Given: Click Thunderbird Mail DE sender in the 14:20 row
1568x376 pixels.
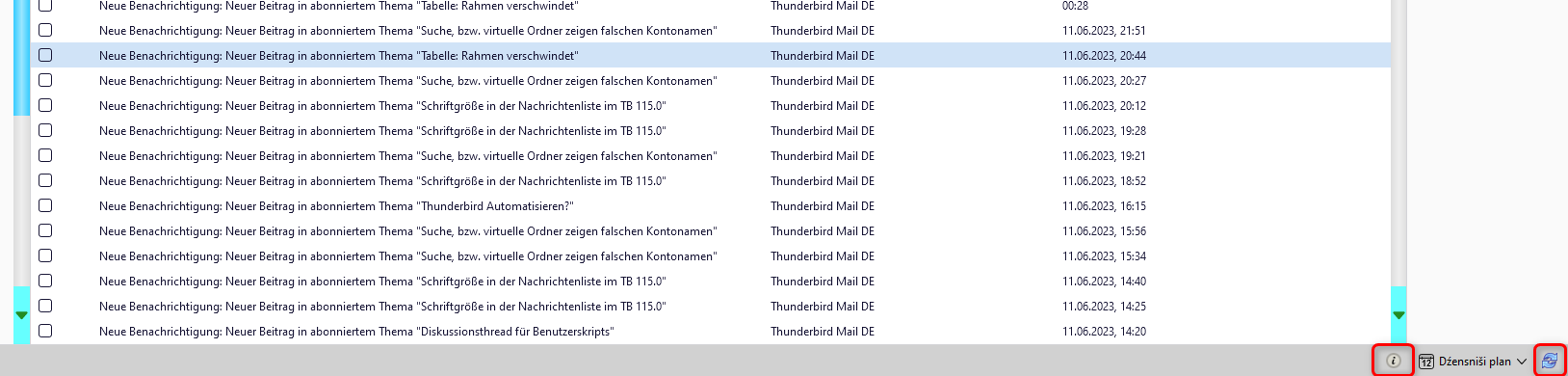Looking at the screenshot, I should 823,332.
